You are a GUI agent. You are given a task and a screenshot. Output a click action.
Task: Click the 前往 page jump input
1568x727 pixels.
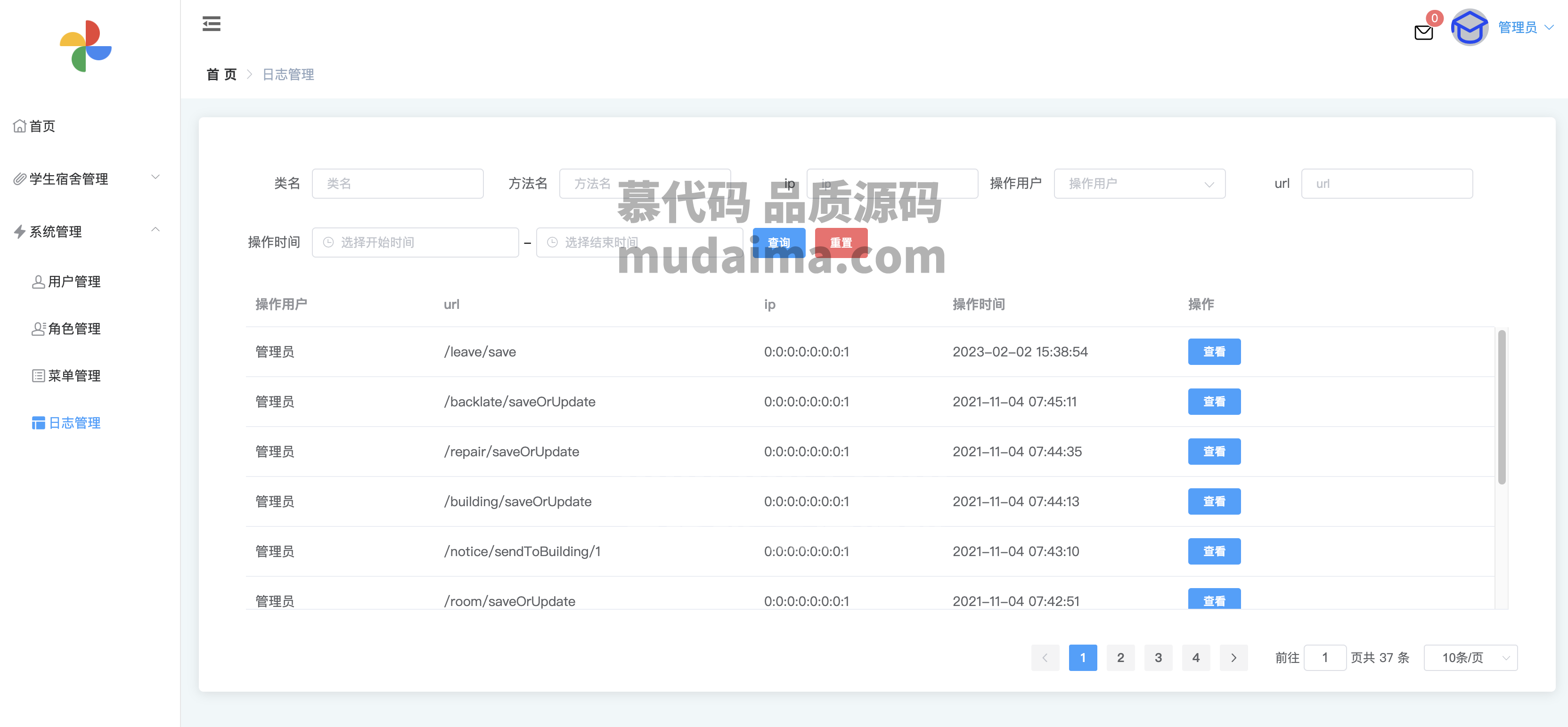click(x=1324, y=658)
